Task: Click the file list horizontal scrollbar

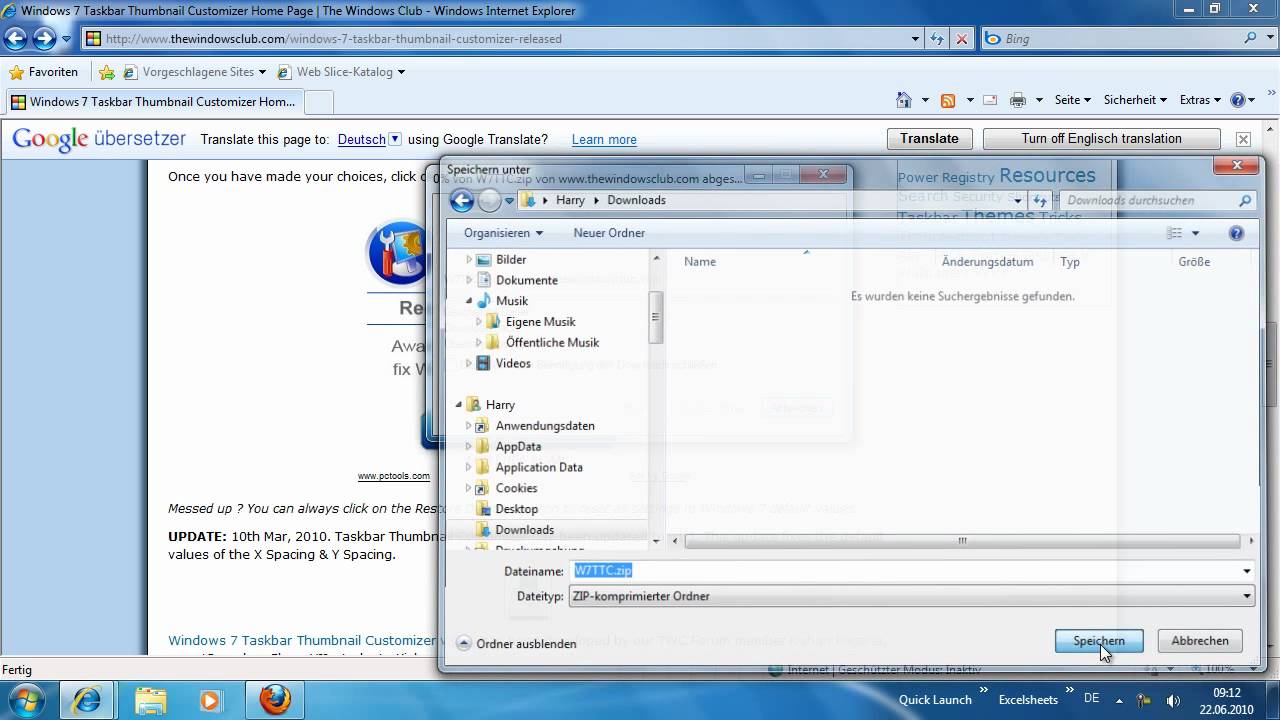Action: pyautogui.click(x=961, y=541)
